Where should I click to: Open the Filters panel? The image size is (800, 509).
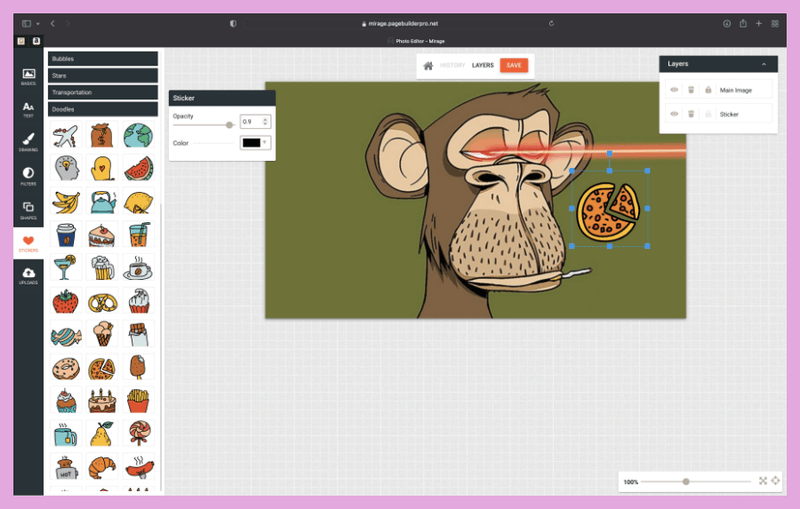pyautogui.click(x=28, y=176)
